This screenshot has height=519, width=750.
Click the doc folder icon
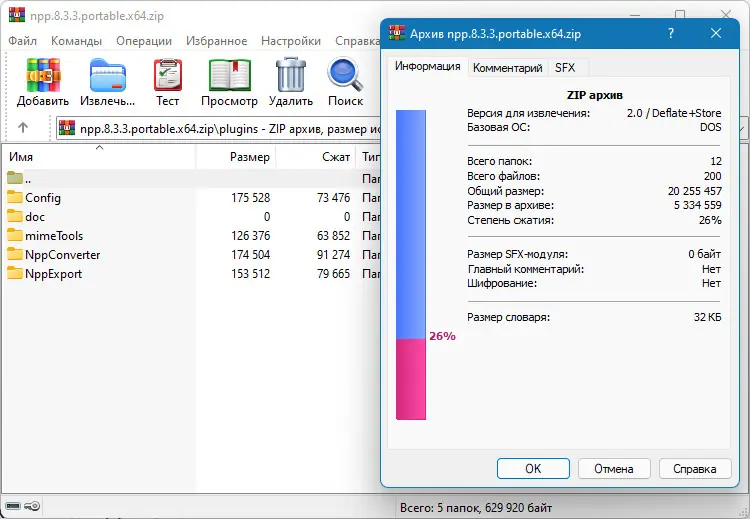(15, 216)
